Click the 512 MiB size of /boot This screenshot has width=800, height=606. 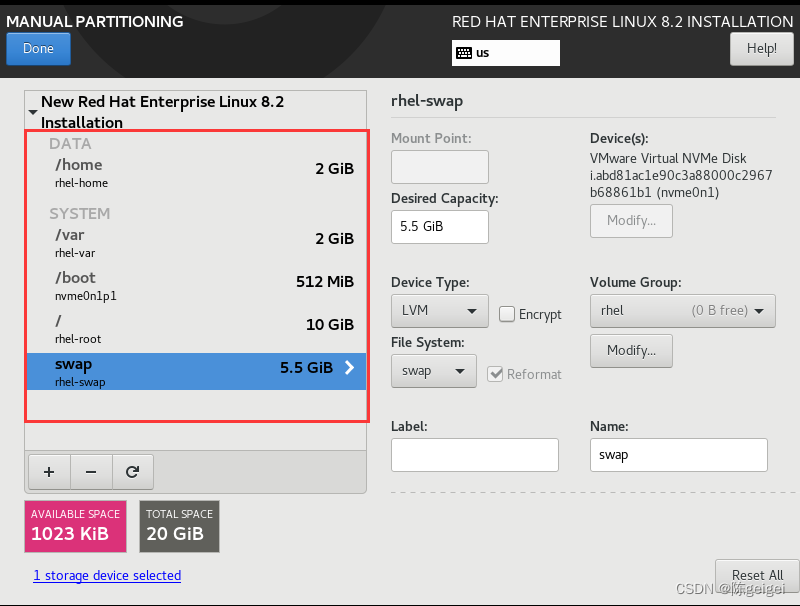click(x=325, y=282)
